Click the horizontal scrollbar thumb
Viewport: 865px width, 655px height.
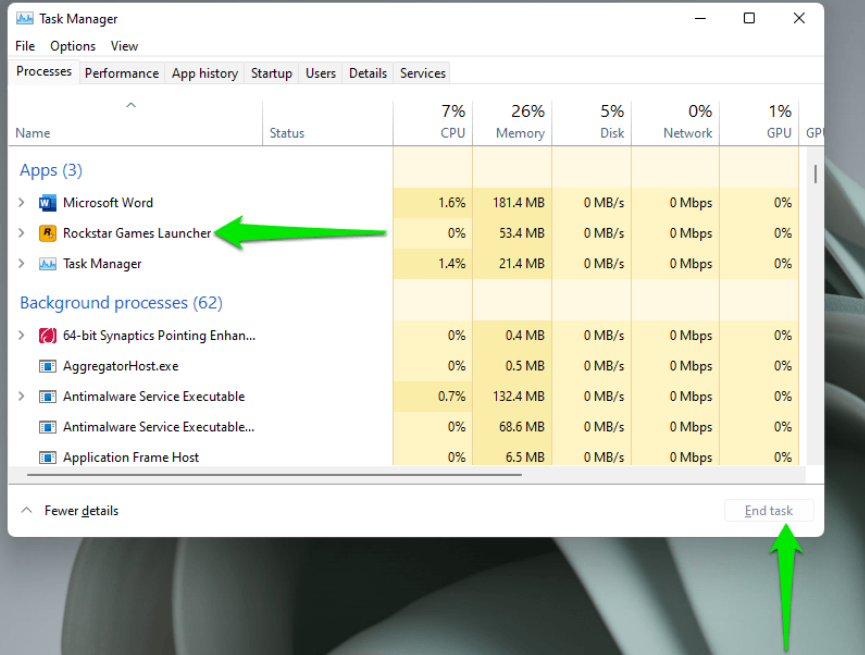coord(274,474)
